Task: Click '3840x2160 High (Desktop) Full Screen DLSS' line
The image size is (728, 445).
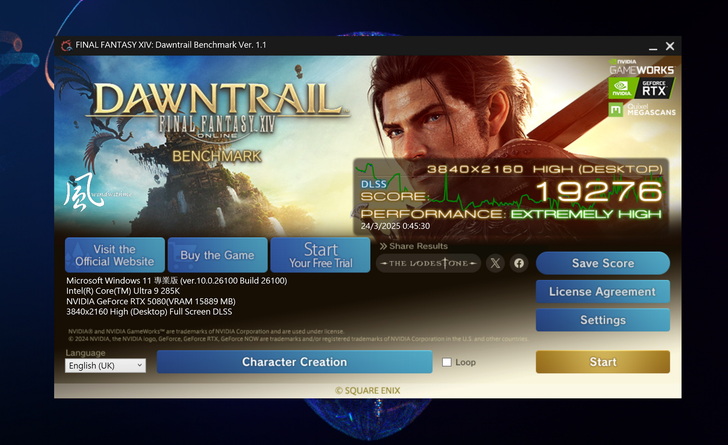Action: click(x=149, y=312)
